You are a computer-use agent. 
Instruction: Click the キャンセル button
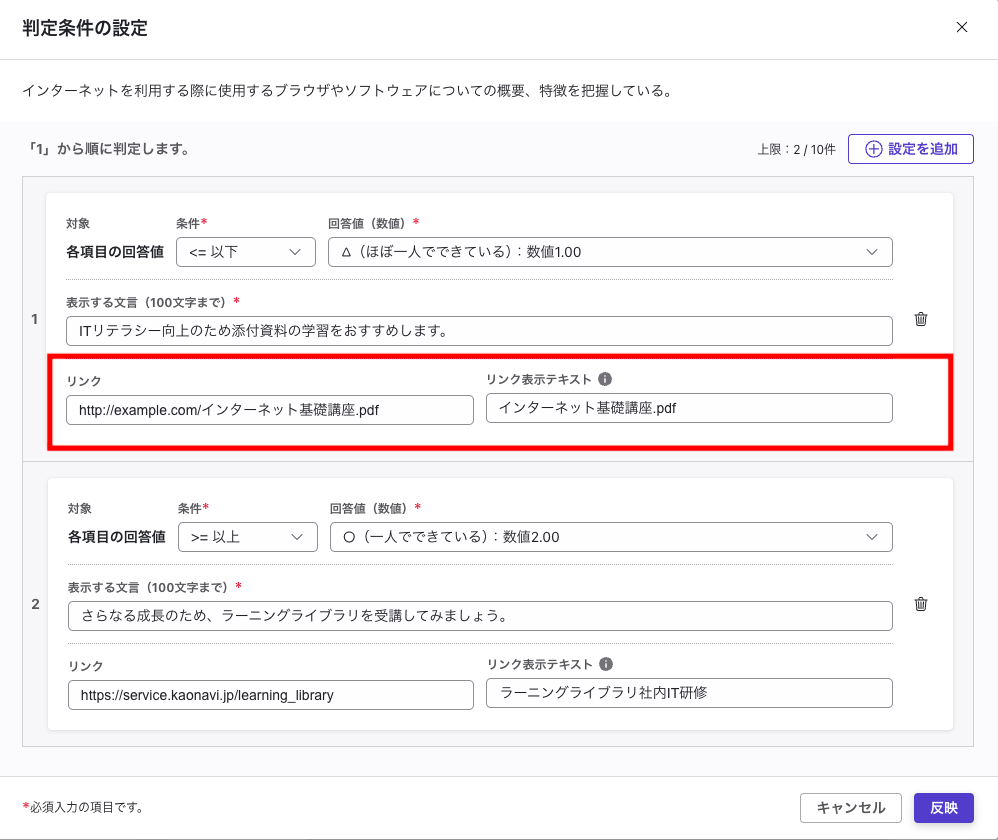(851, 807)
